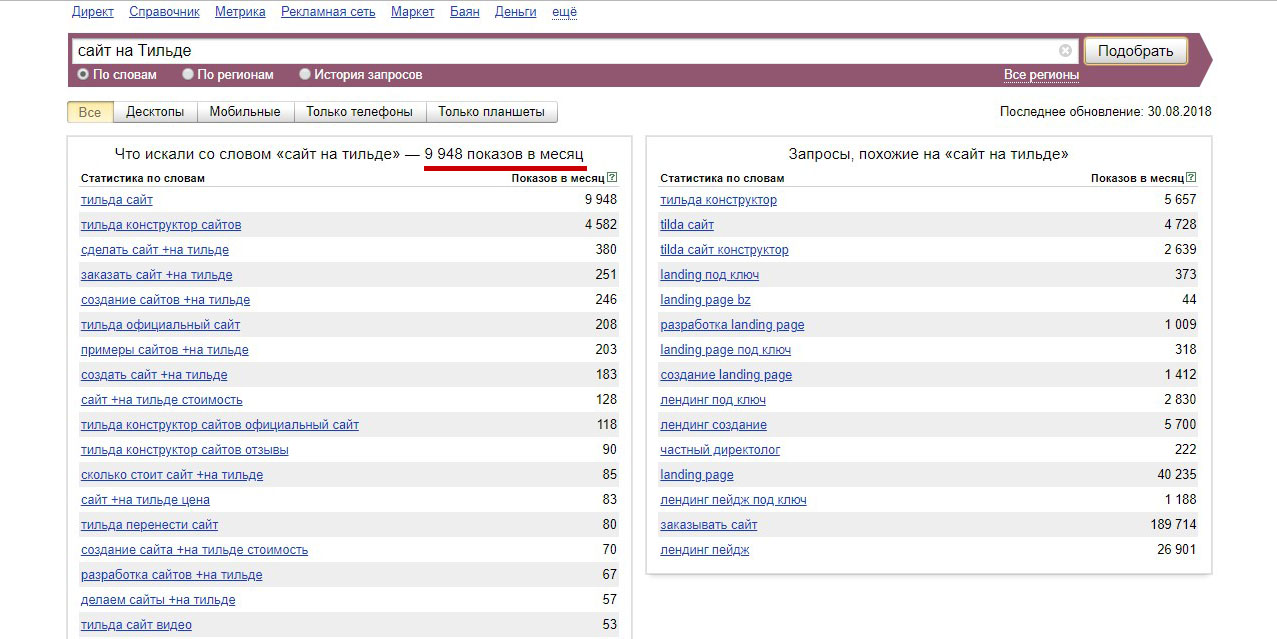Click the '4 582' impressions value
Screen dimensions: 1277x639
click(601, 225)
